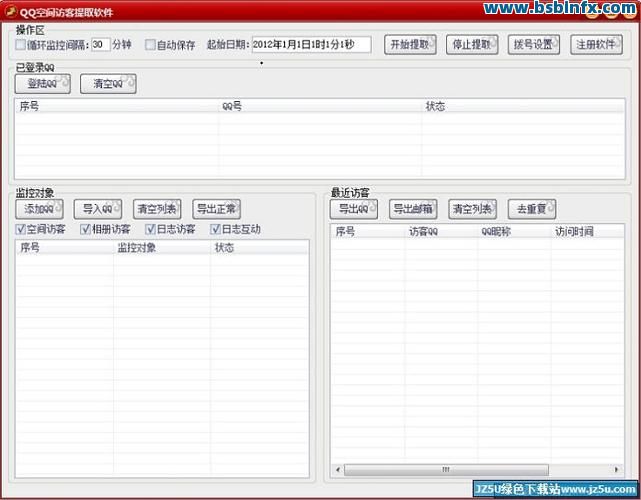641x500 pixels.
Task: Click the 导出正常 button
Action: pos(217,209)
